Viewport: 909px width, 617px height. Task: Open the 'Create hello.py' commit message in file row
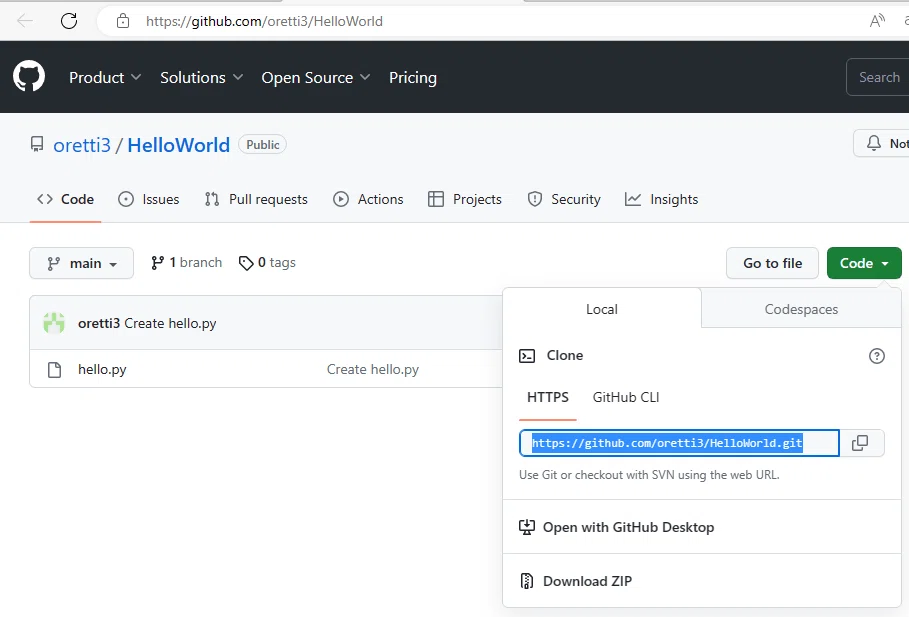(373, 369)
